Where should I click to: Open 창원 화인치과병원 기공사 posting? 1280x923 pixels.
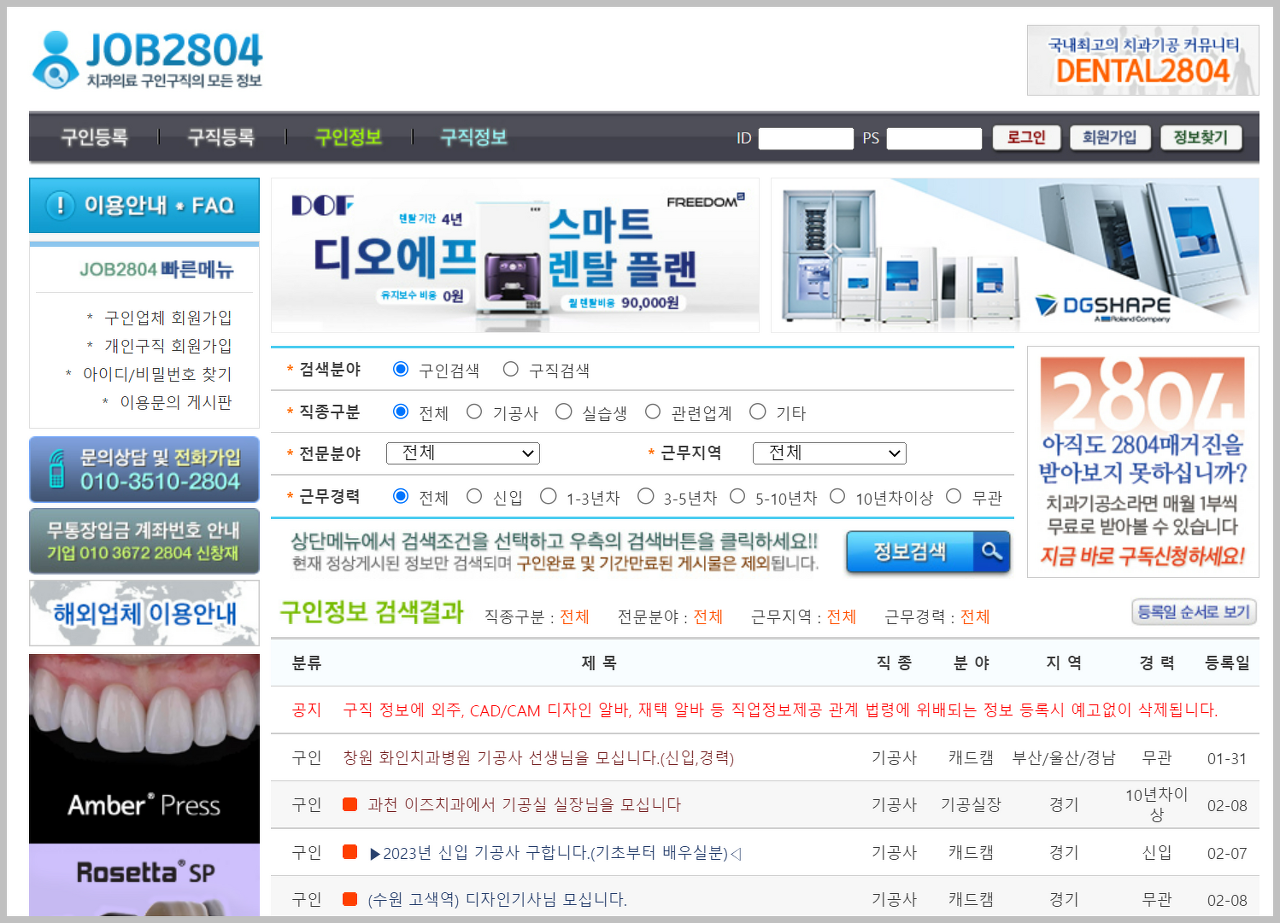coord(538,758)
